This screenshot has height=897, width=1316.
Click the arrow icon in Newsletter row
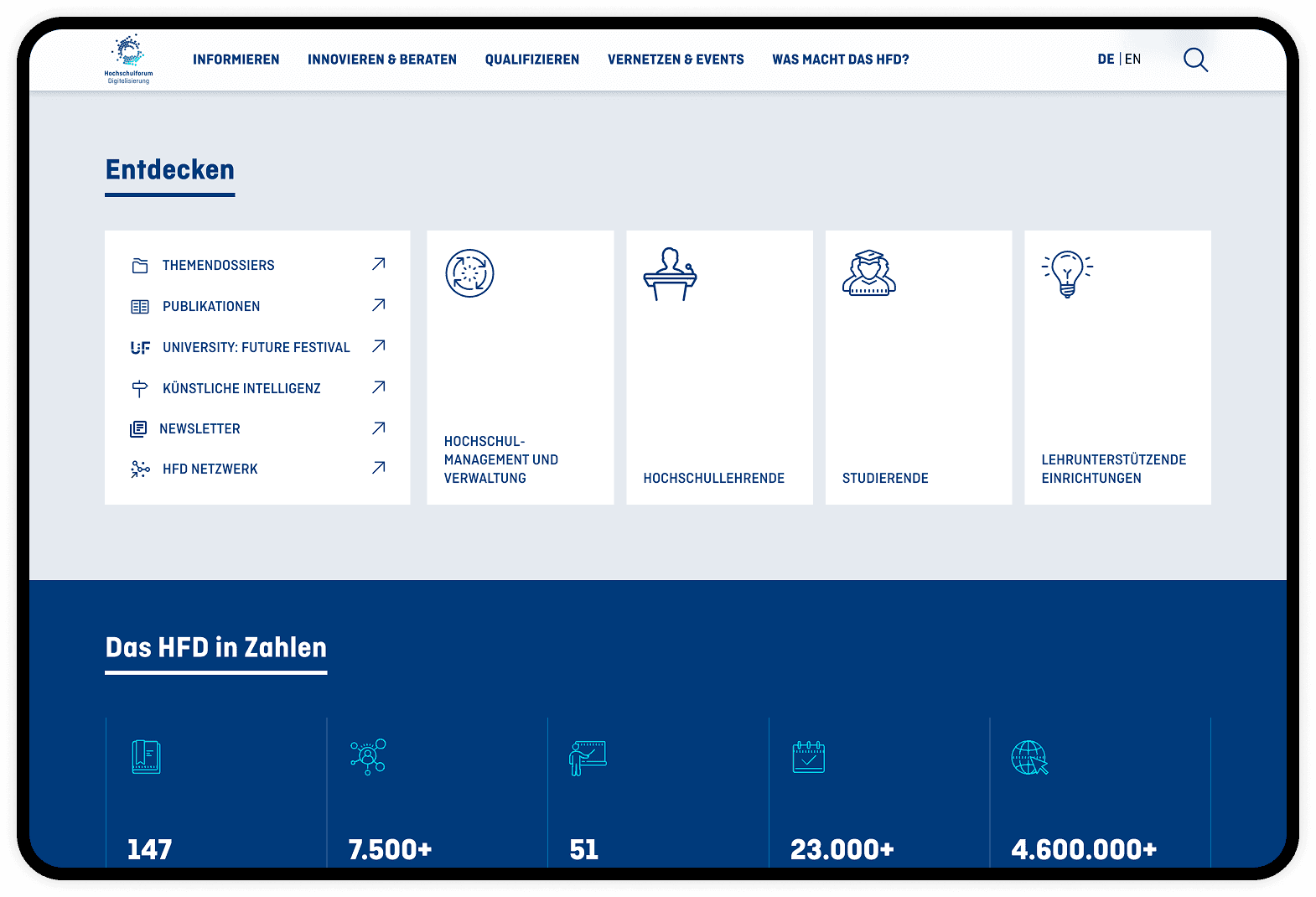point(379,428)
